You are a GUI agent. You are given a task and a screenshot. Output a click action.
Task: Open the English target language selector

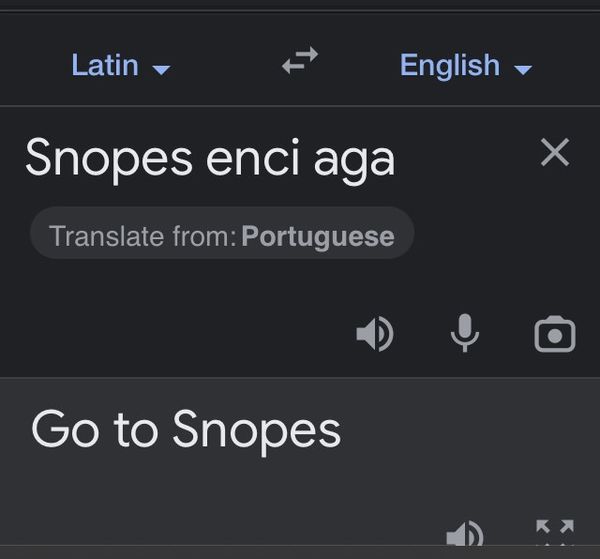click(466, 65)
